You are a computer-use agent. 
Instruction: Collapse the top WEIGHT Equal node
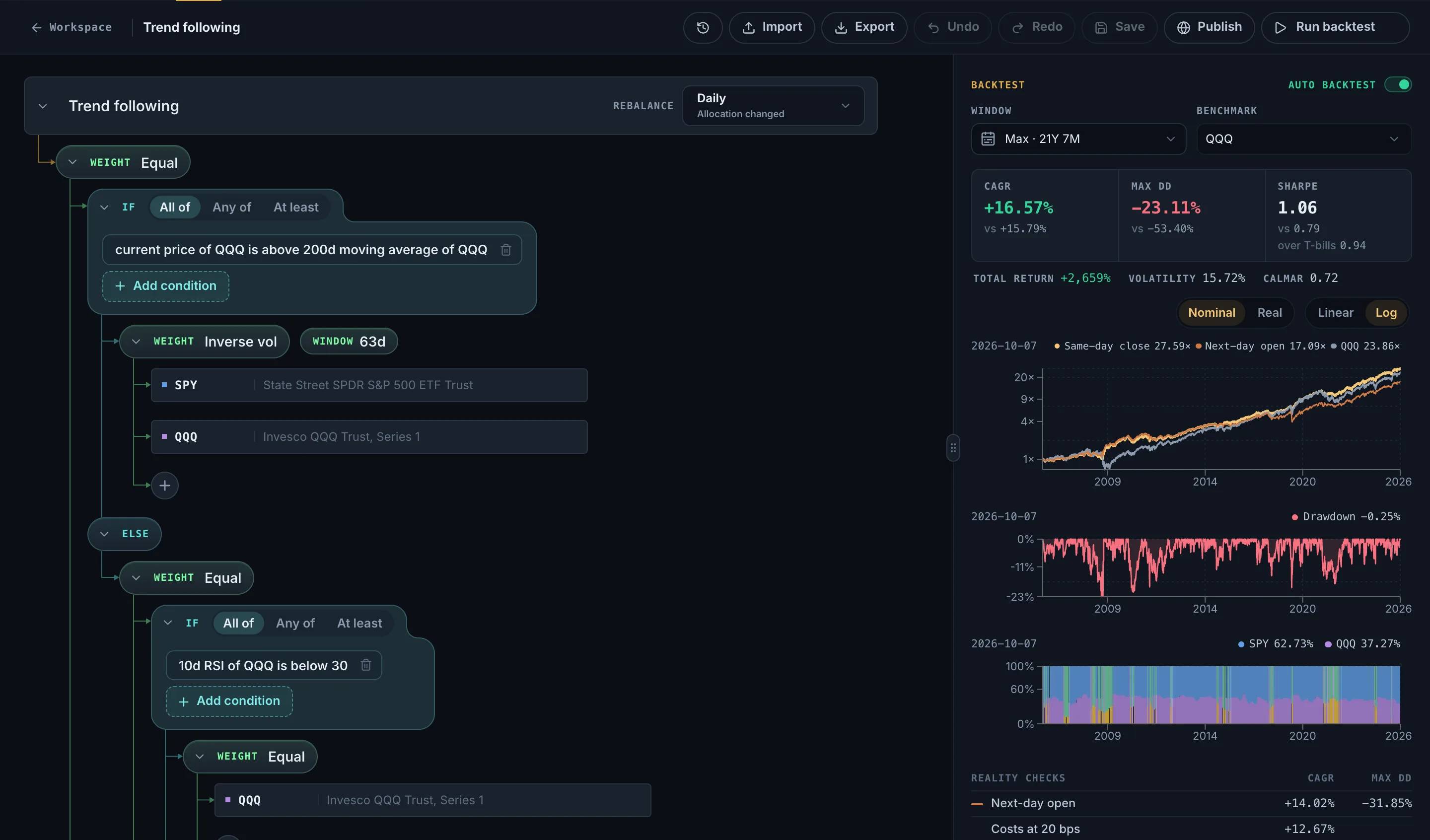(72, 162)
